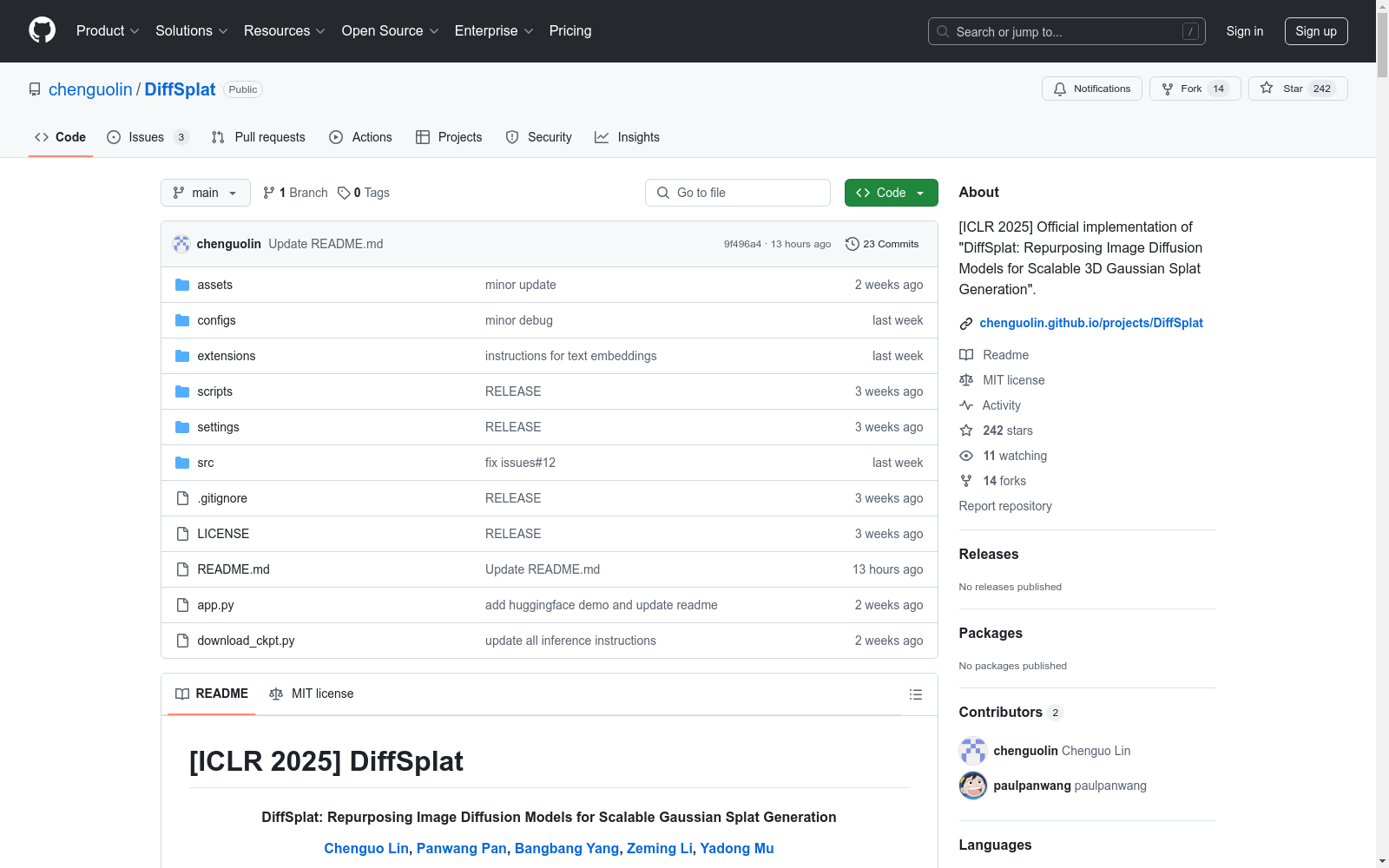1389x868 pixels.
Task: Open the main branch selector dropdown
Action: click(206, 193)
